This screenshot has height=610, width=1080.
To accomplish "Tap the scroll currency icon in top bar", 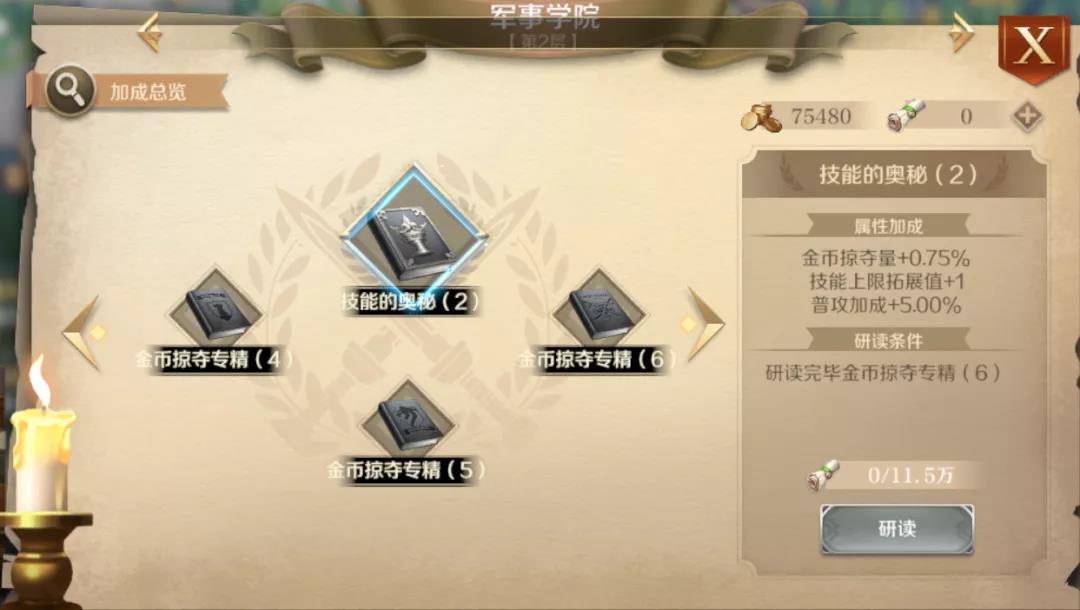I will click(906, 116).
